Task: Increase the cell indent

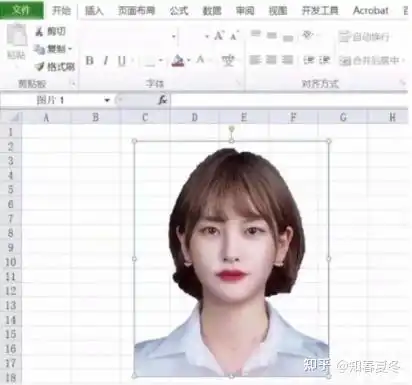Action: tap(324, 60)
